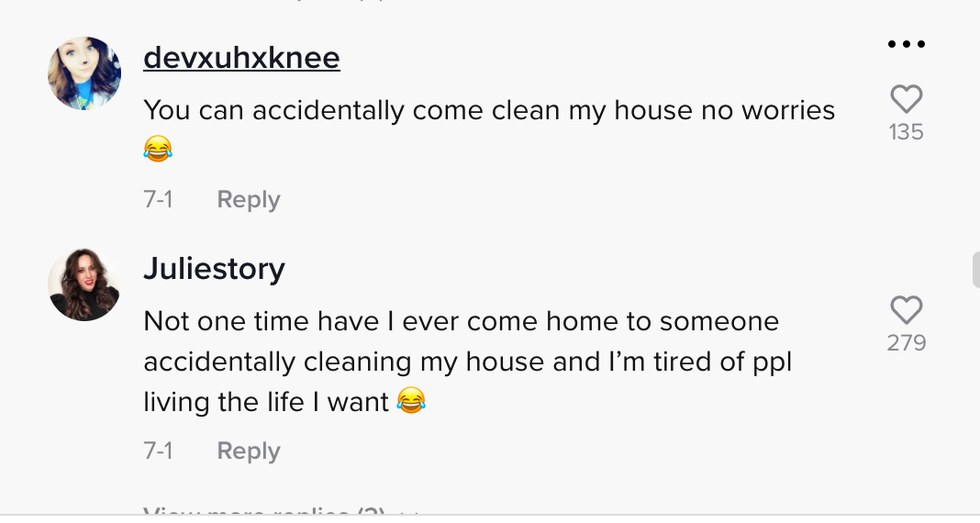The image size is (980, 523).
Task: Click the laughing emoji after 'life I want'
Action: coord(411,402)
